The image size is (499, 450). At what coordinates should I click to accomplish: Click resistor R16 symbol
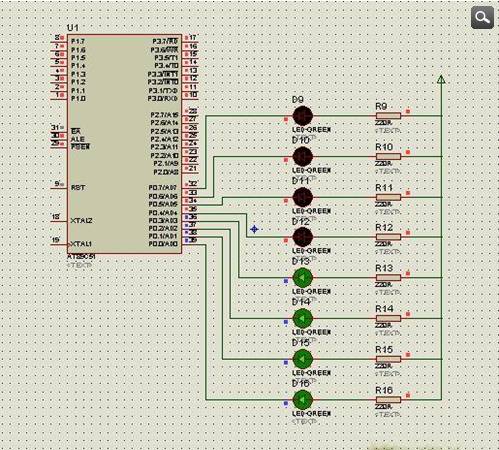[x=388, y=400]
